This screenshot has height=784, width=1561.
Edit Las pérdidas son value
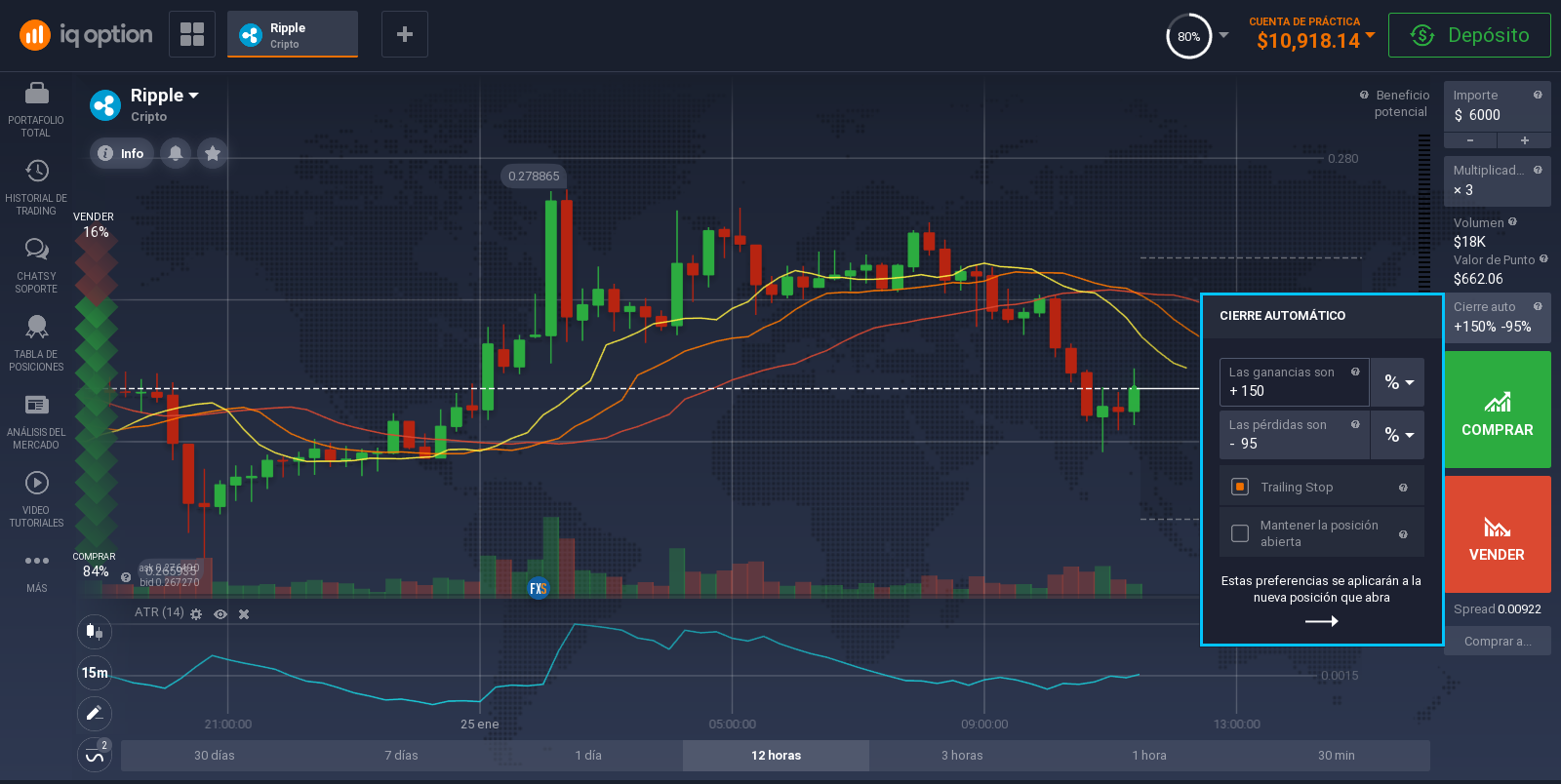(x=1295, y=435)
